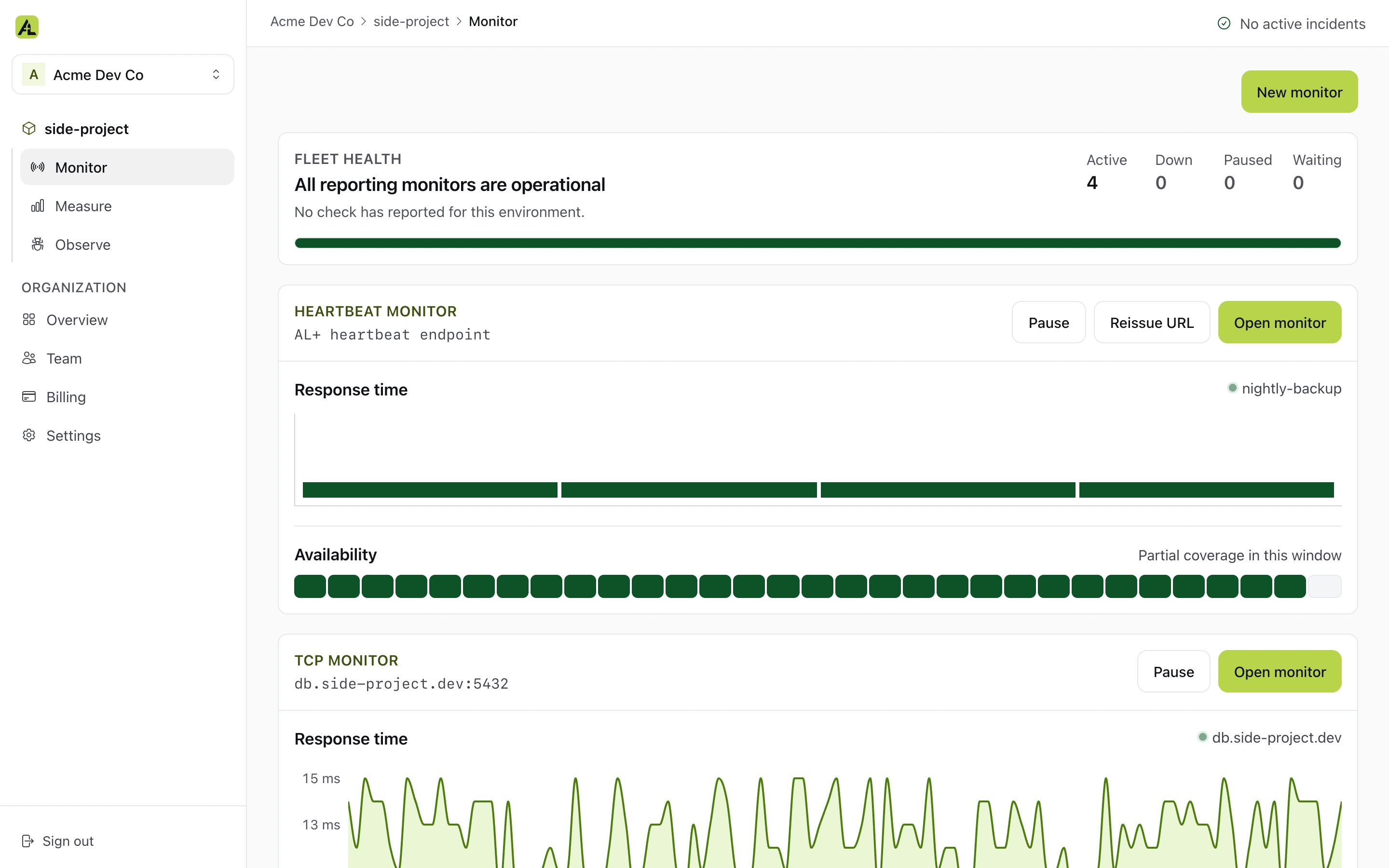This screenshot has height=868, width=1389.
Task: Create a New monitor
Action: tap(1299, 92)
